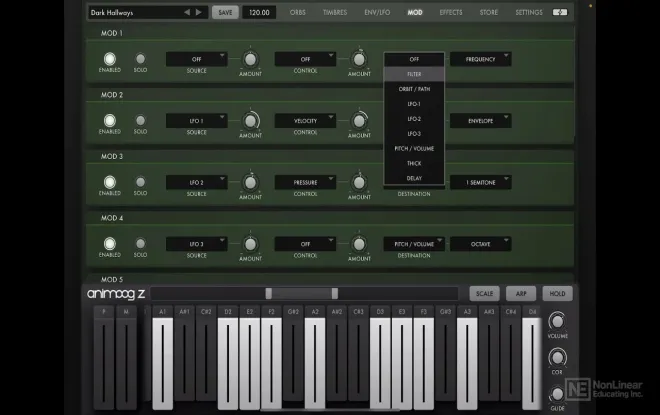Toggle MOD 4 Enabled button
This screenshot has width=660, height=415.
coord(110,243)
